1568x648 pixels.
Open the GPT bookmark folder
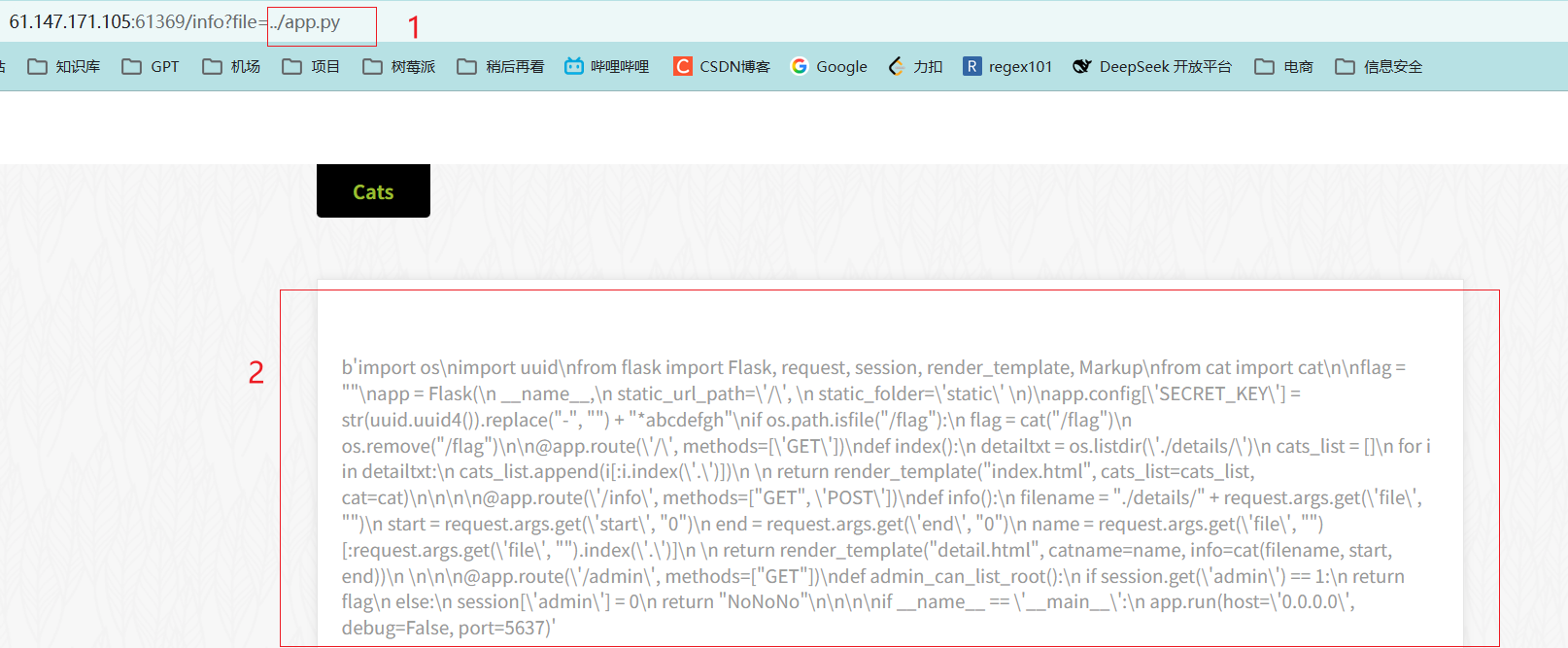(151, 66)
